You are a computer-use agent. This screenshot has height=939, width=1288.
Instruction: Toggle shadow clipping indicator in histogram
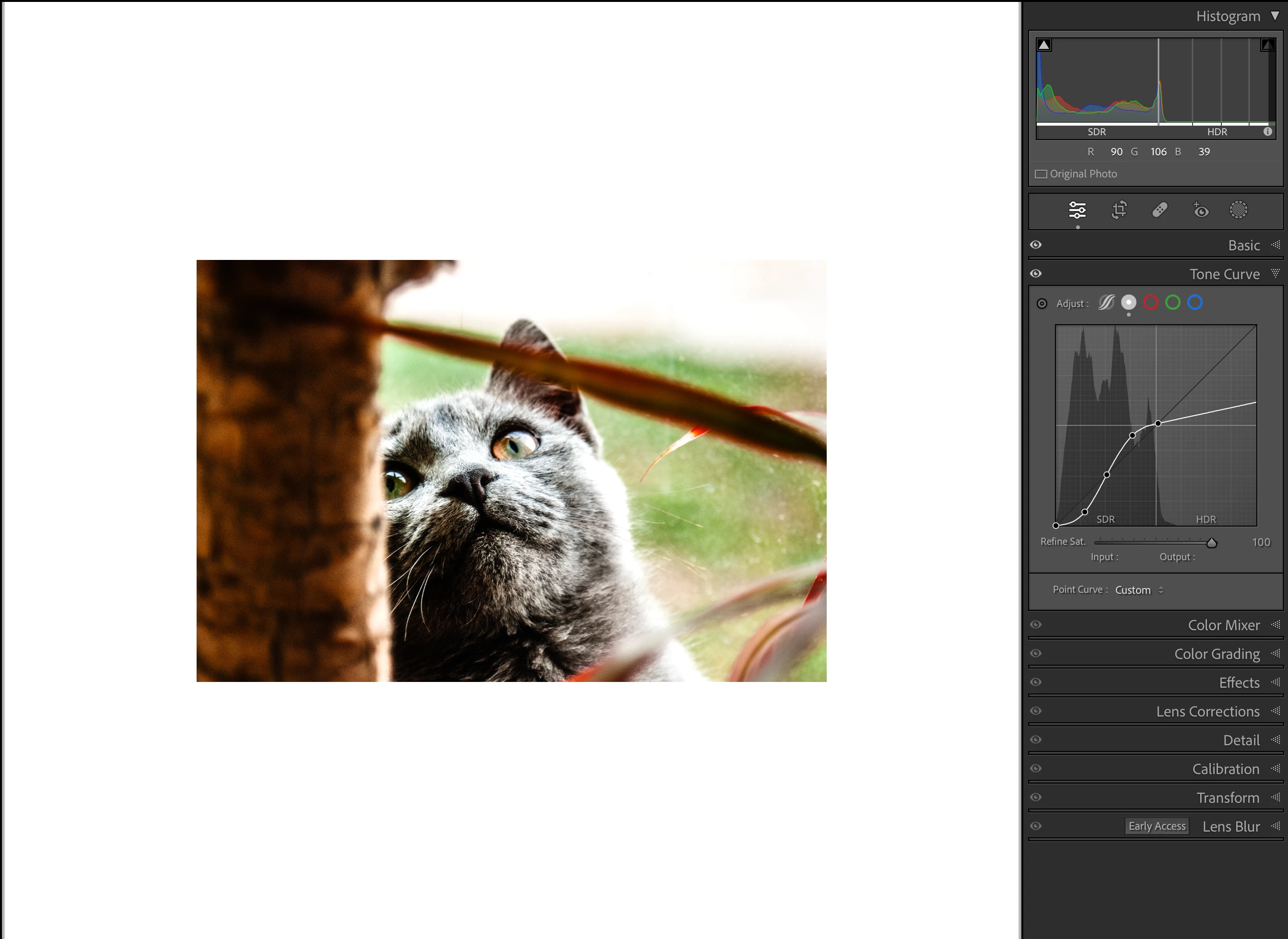[1043, 45]
